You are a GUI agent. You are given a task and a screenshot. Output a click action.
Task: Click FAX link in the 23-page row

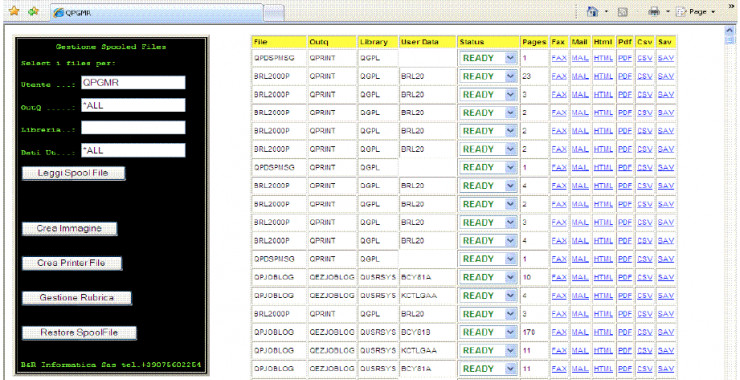tap(559, 76)
